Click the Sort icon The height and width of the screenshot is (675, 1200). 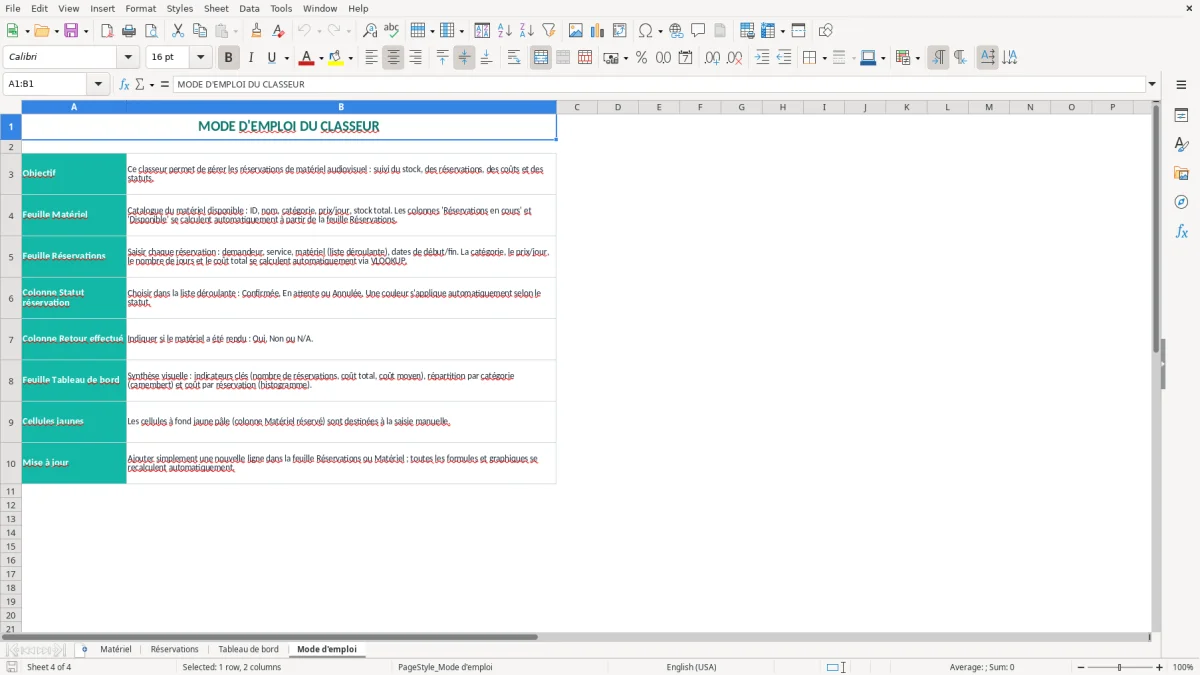coord(482,31)
